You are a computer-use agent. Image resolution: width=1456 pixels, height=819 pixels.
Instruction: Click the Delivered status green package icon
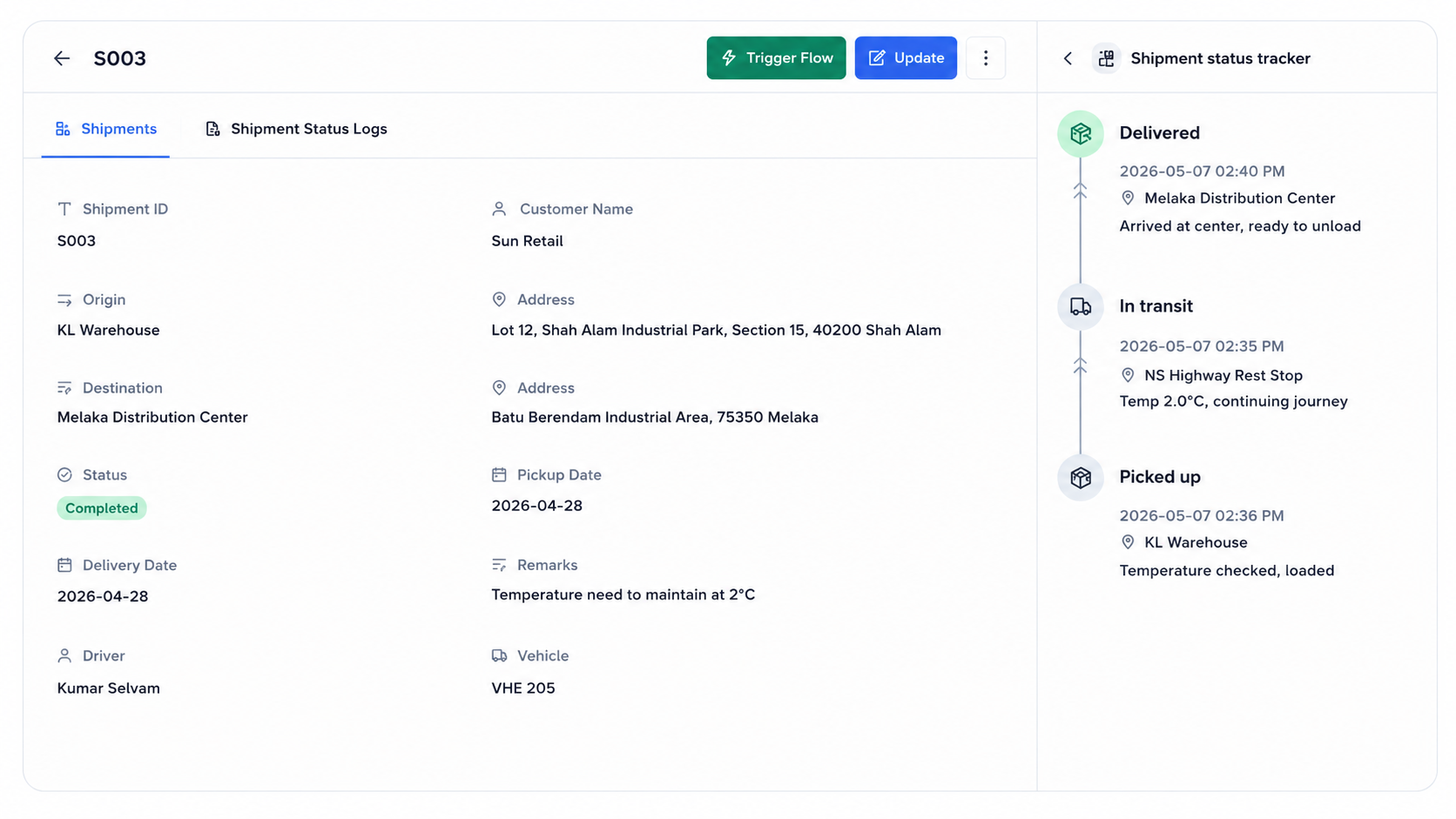click(1081, 134)
